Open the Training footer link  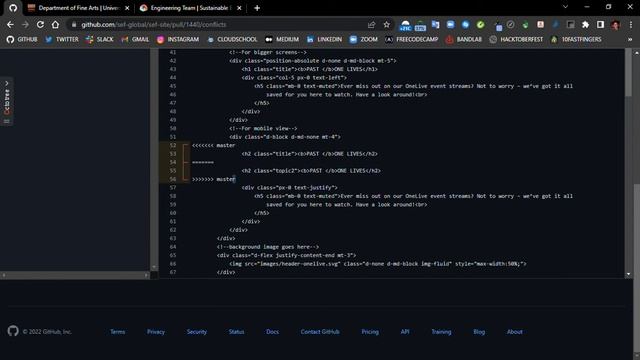click(x=441, y=332)
